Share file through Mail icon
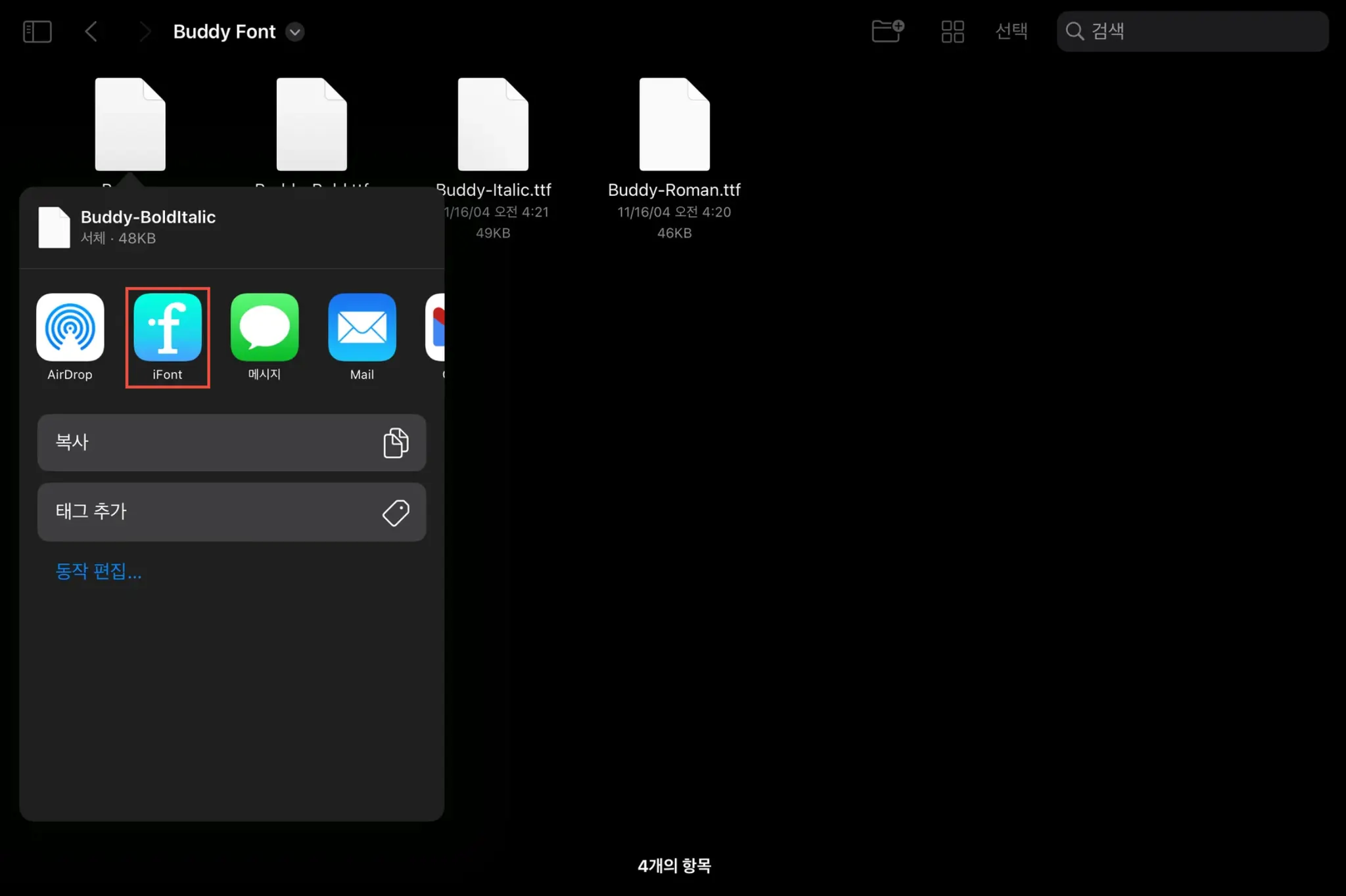This screenshot has height=896, width=1346. [x=361, y=327]
